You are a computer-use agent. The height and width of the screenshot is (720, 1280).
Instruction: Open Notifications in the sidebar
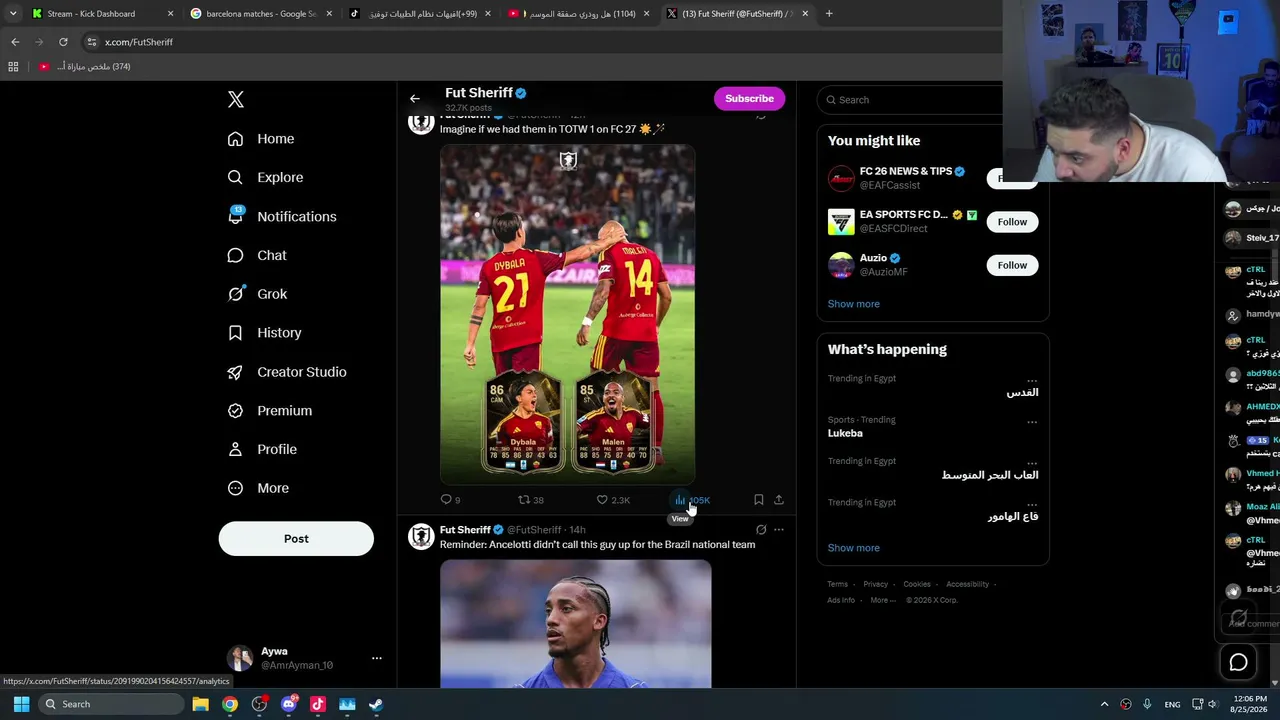(x=282, y=217)
